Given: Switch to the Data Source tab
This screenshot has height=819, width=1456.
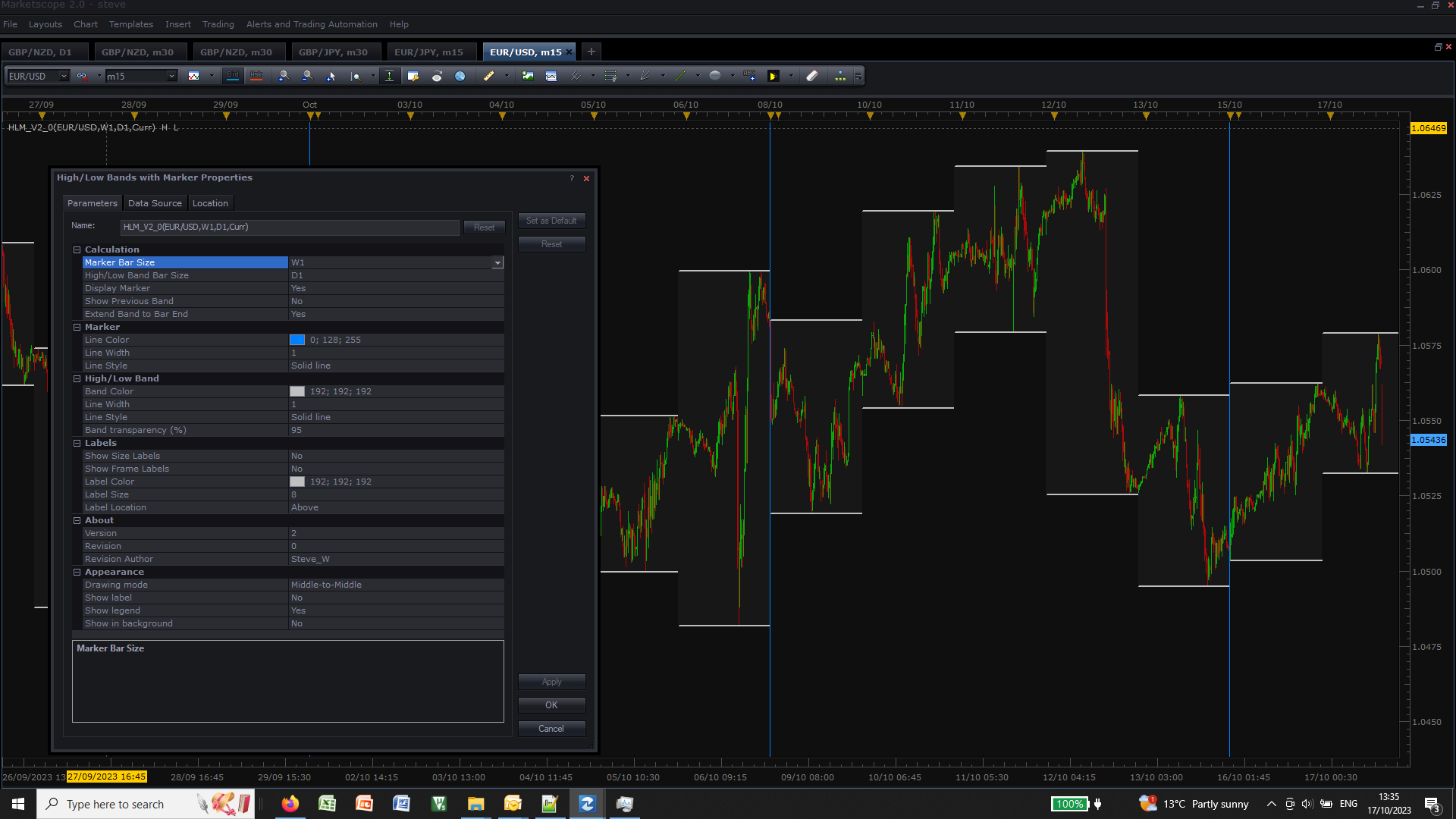Looking at the screenshot, I should click(155, 203).
